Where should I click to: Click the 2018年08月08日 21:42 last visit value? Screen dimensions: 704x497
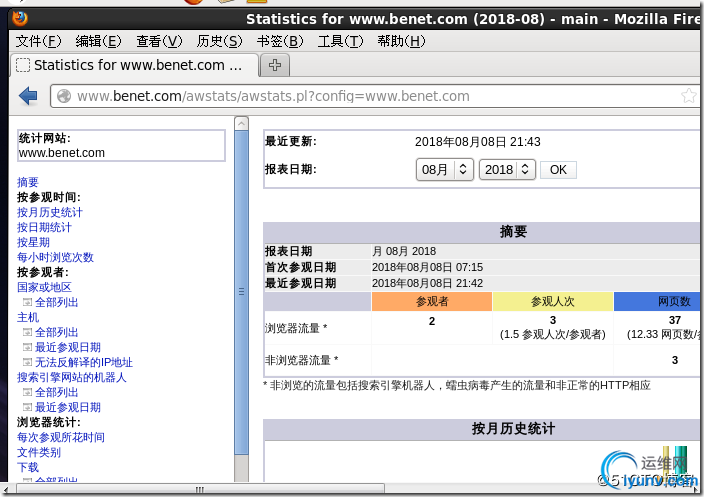click(427, 283)
